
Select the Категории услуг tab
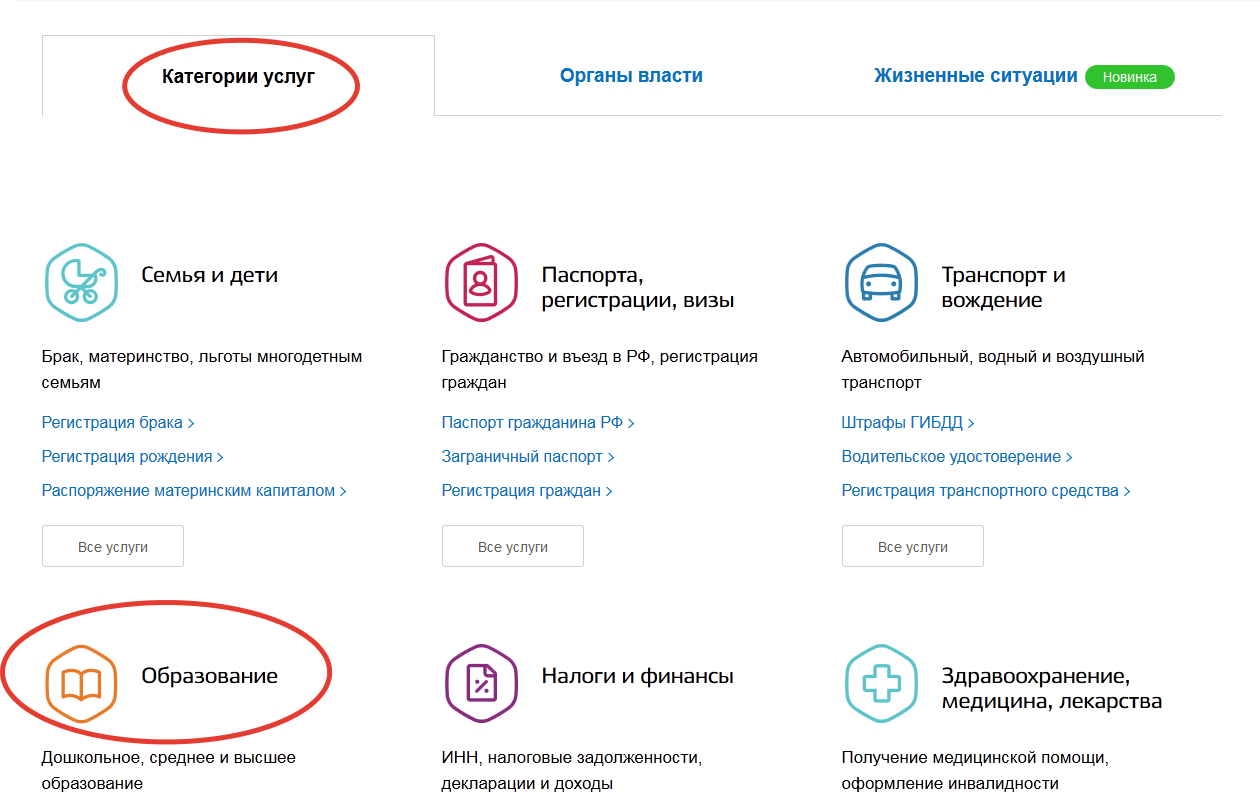click(x=238, y=76)
